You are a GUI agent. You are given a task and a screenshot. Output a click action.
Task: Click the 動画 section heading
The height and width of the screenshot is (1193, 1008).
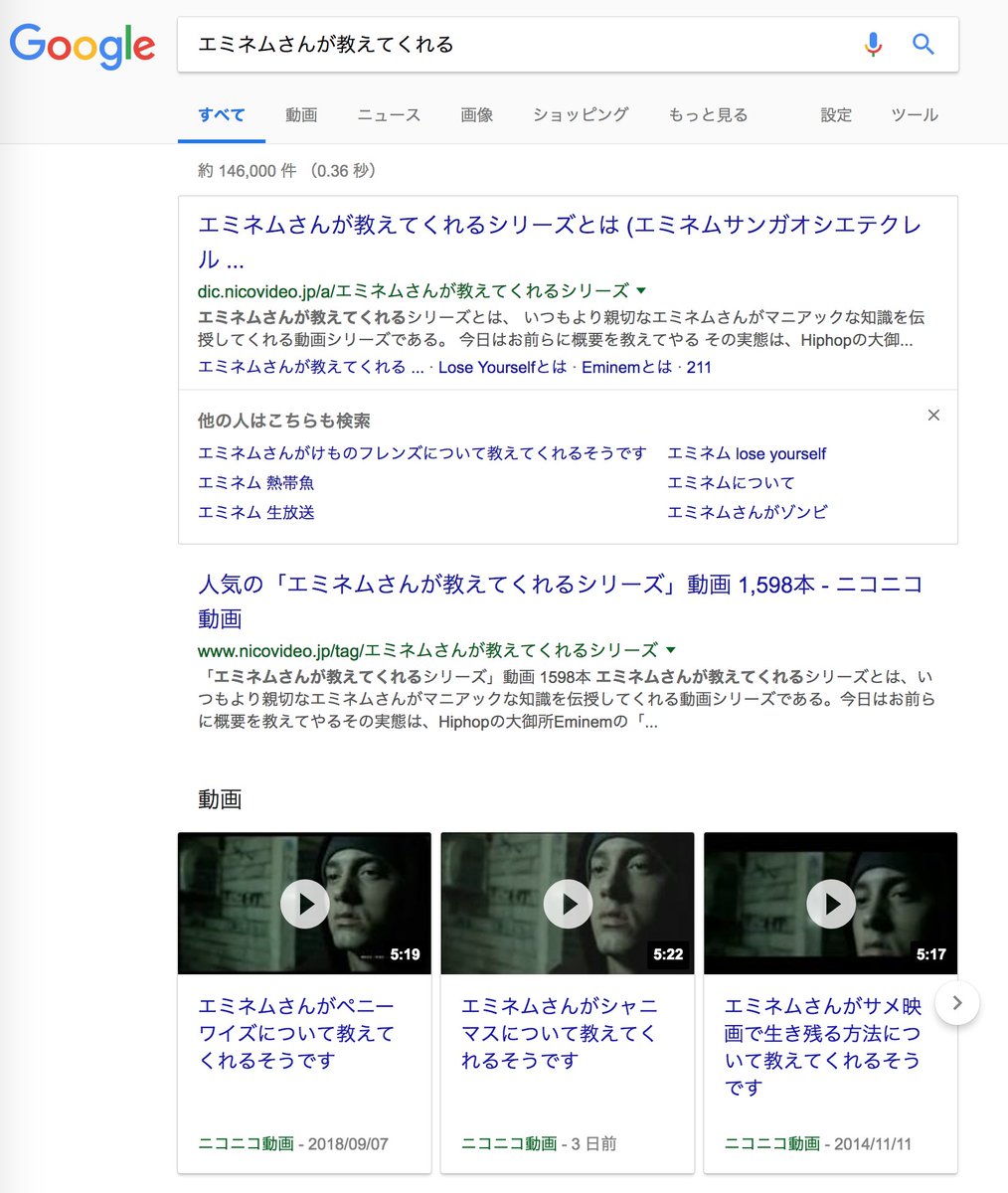(x=220, y=799)
